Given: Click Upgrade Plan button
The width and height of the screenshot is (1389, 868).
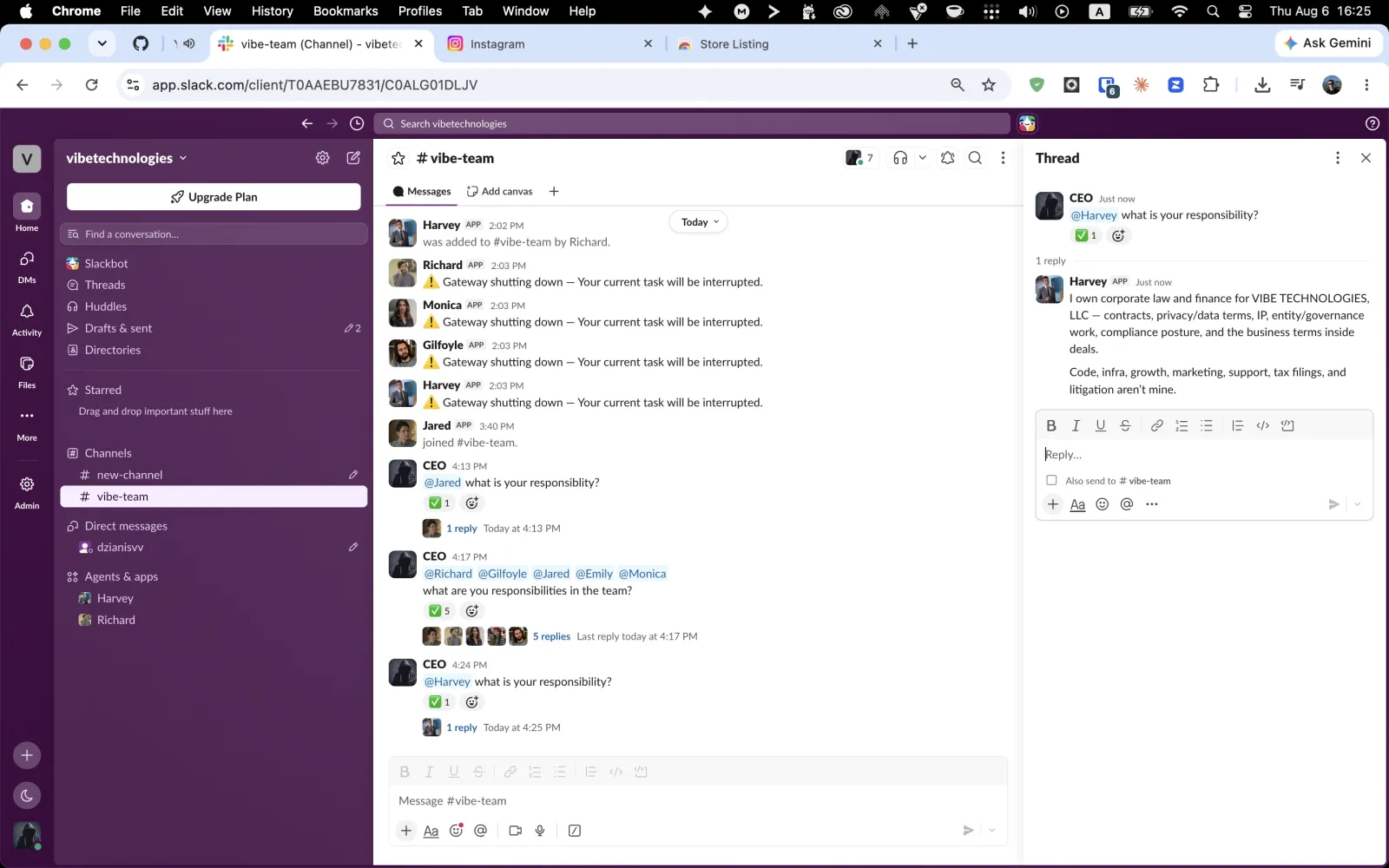Looking at the screenshot, I should tap(214, 197).
